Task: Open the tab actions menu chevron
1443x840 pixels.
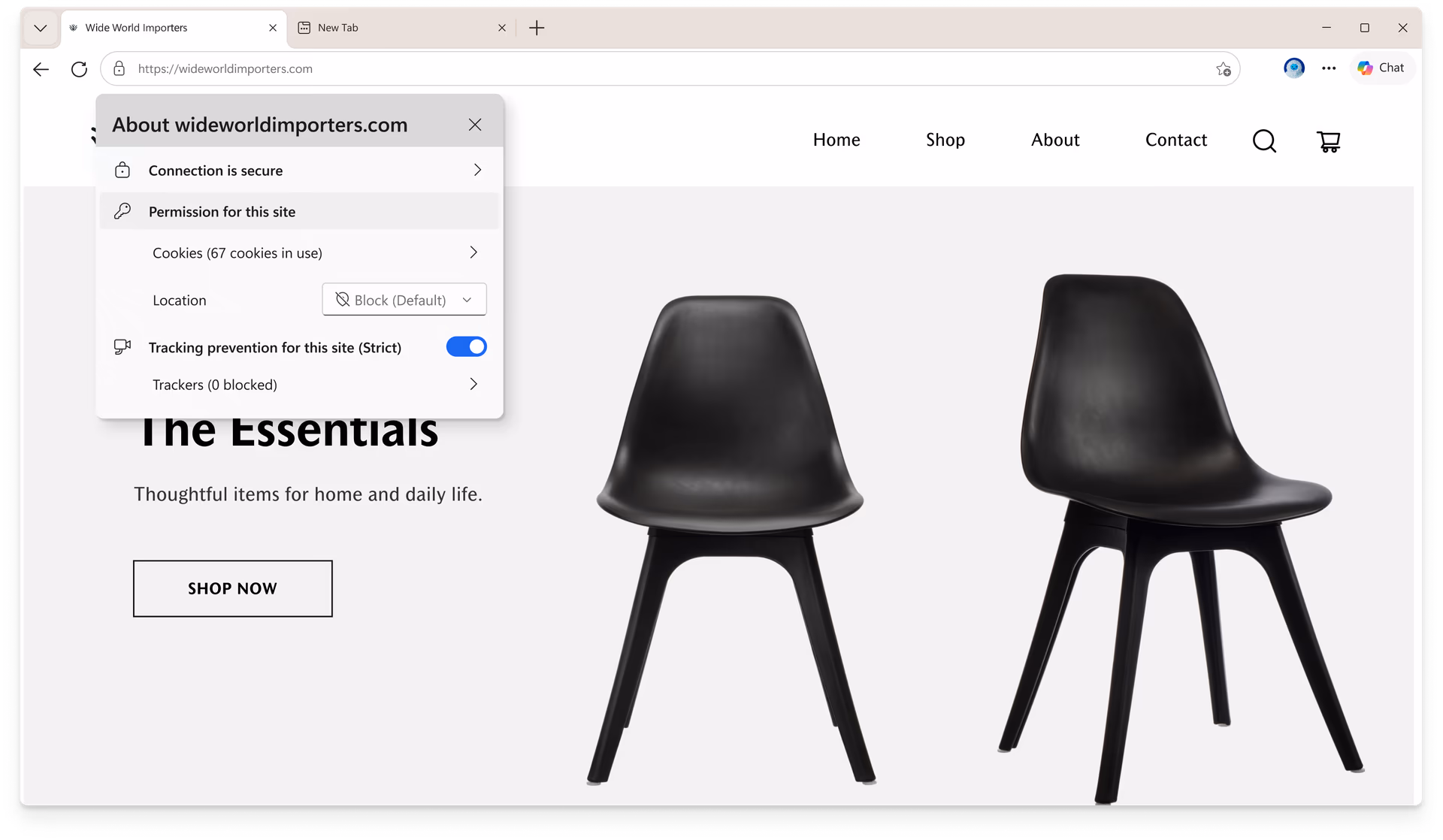Action: point(41,28)
